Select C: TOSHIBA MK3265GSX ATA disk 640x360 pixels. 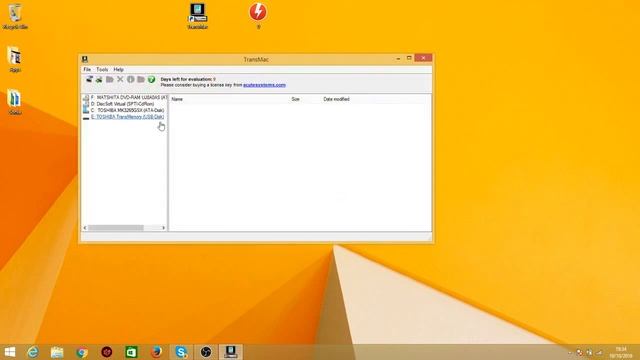point(127,110)
